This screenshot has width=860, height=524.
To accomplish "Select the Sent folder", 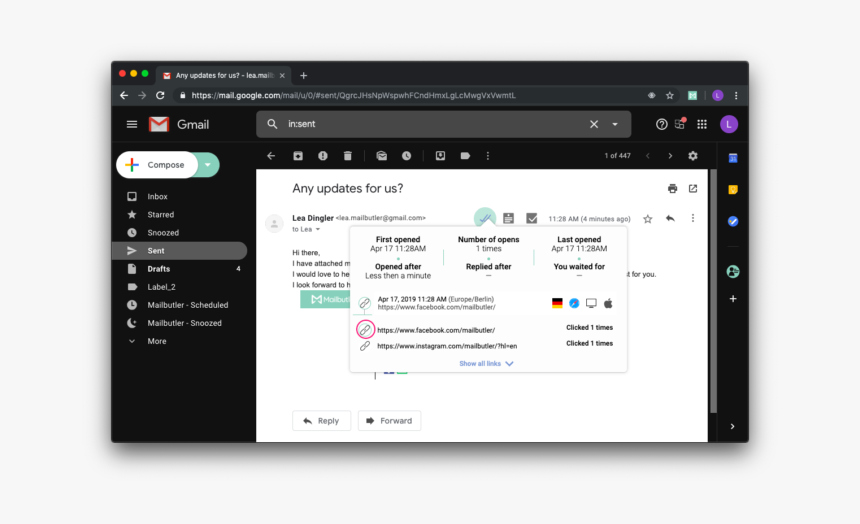I will pos(179,251).
